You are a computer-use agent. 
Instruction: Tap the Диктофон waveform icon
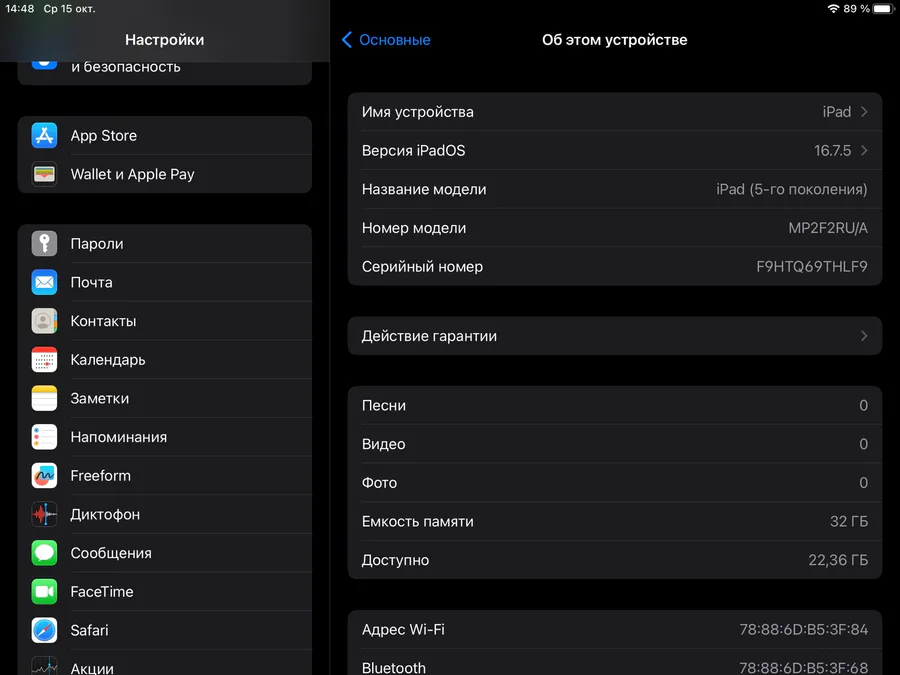tap(44, 514)
